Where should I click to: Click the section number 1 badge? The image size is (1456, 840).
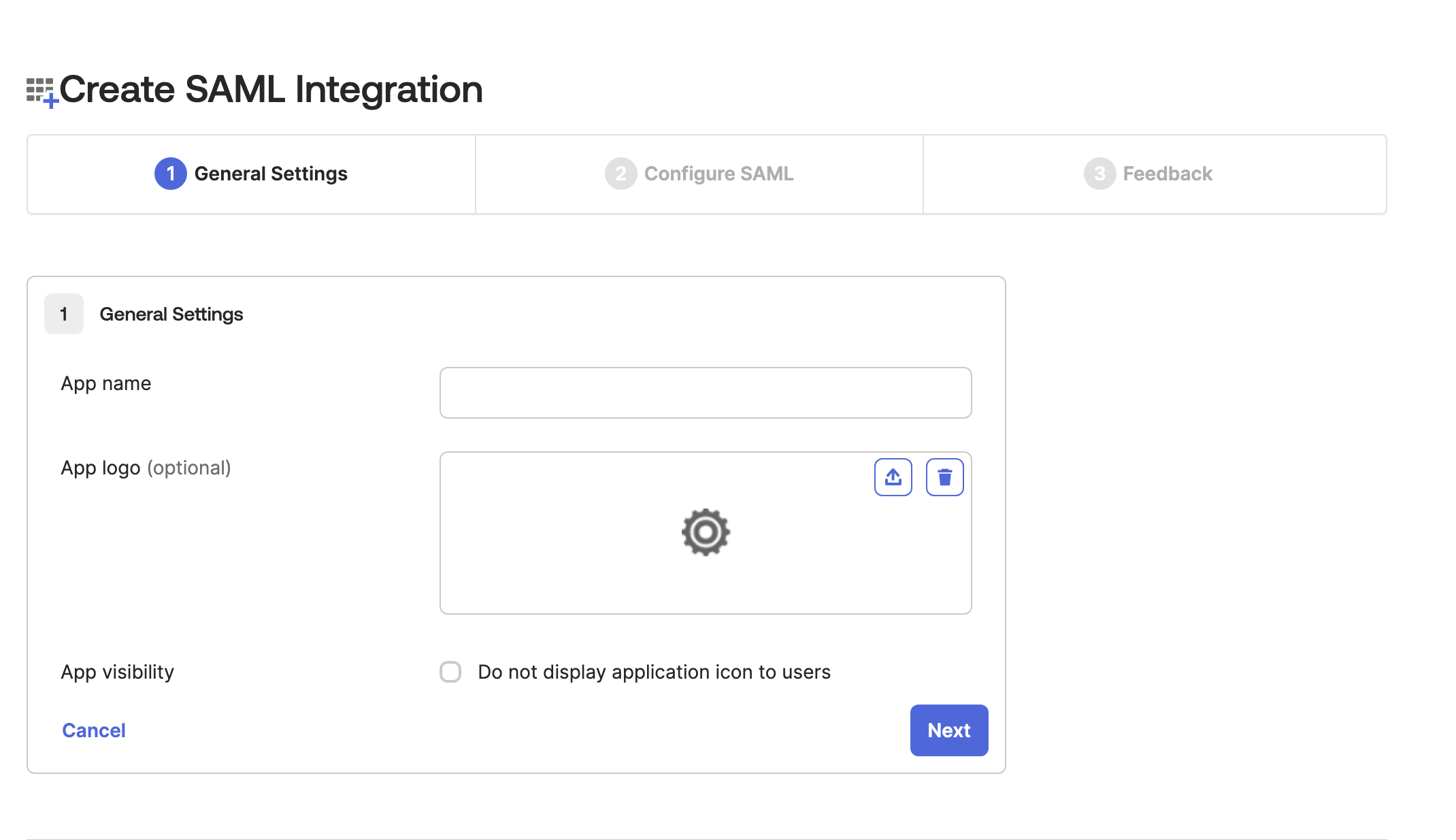pyautogui.click(x=64, y=314)
